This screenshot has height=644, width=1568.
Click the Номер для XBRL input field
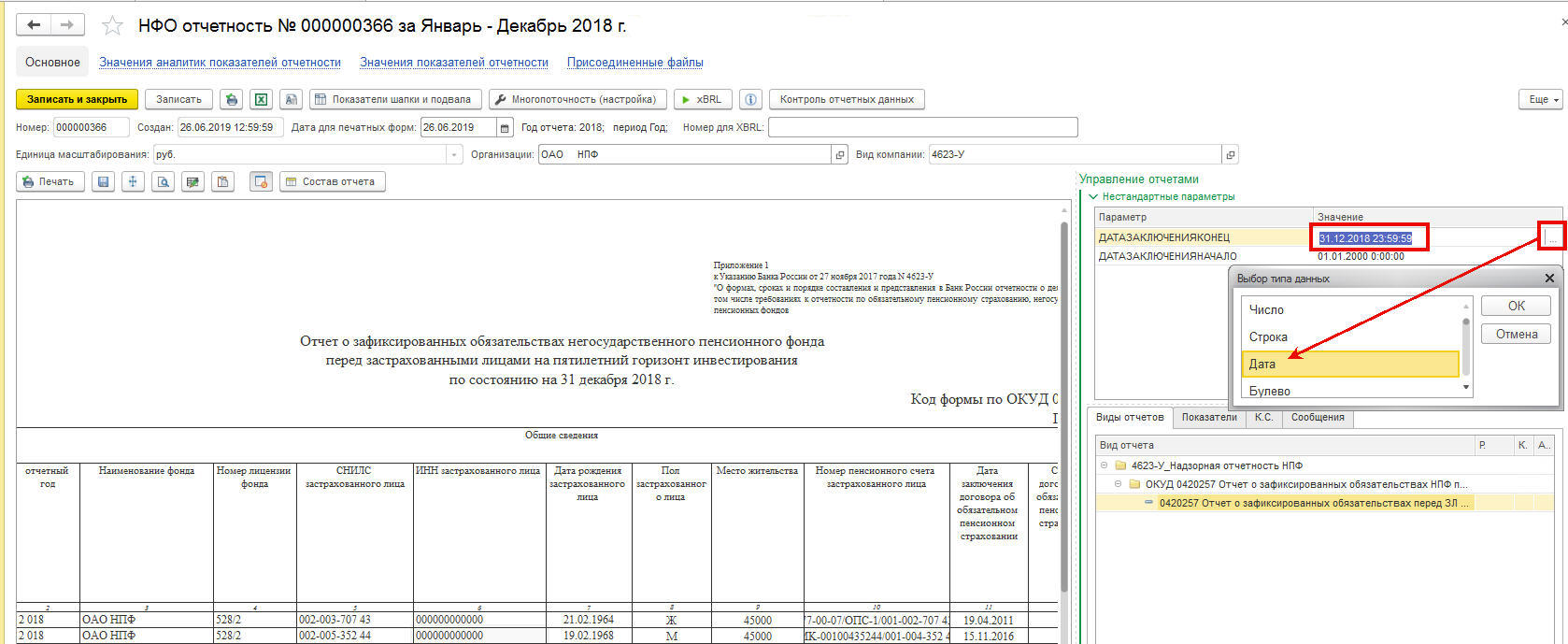pos(922,128)
